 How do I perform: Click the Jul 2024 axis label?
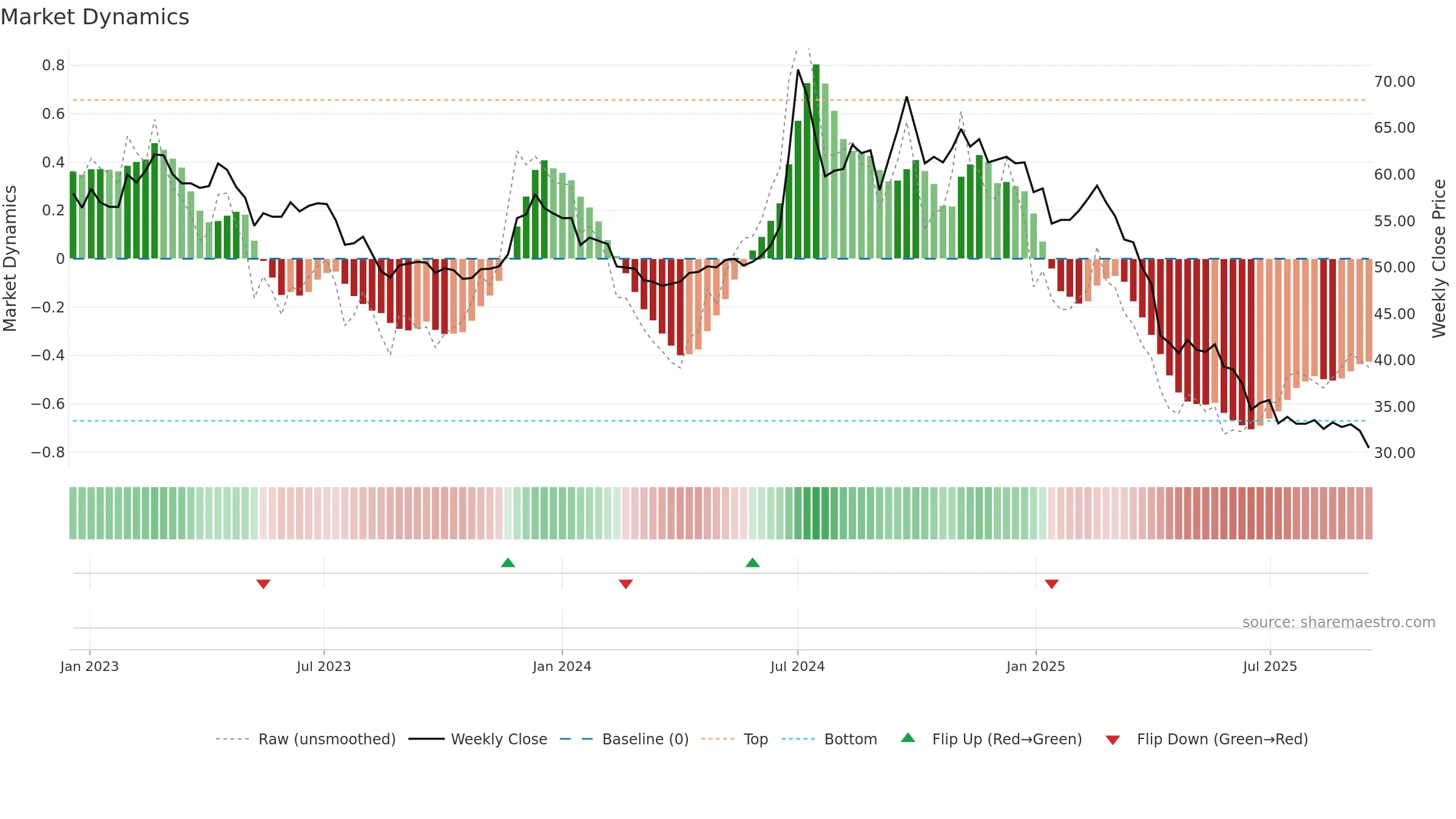tap(798, 666)
